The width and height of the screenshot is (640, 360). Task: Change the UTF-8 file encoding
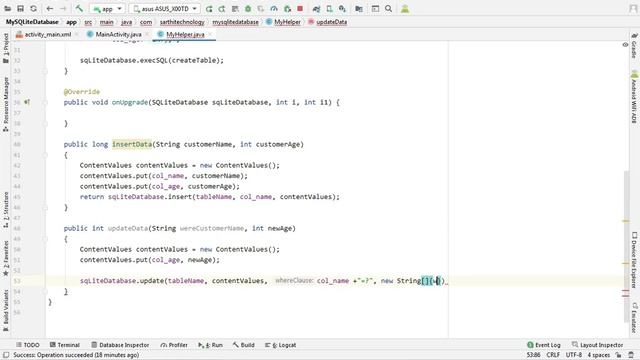[573, 355]
